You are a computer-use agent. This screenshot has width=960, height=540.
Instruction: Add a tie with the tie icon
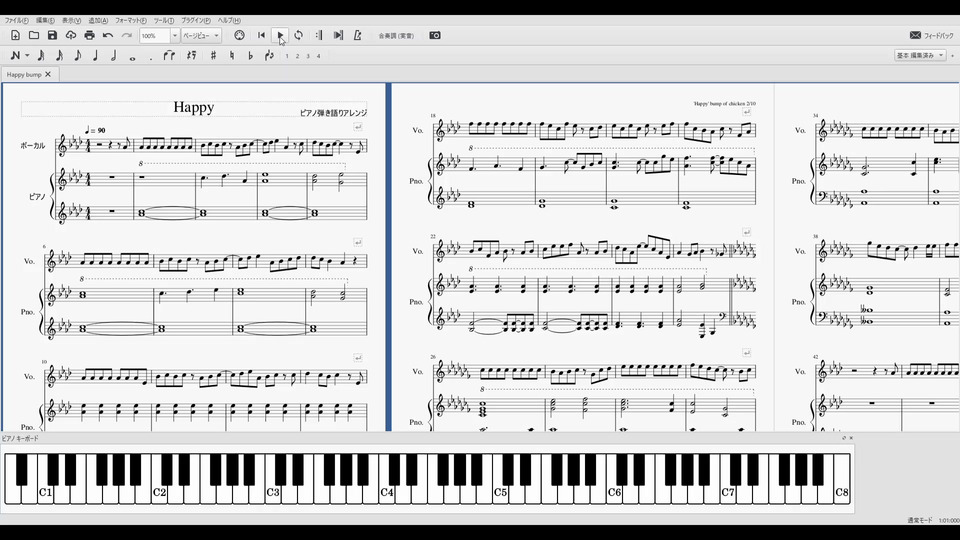170,56
